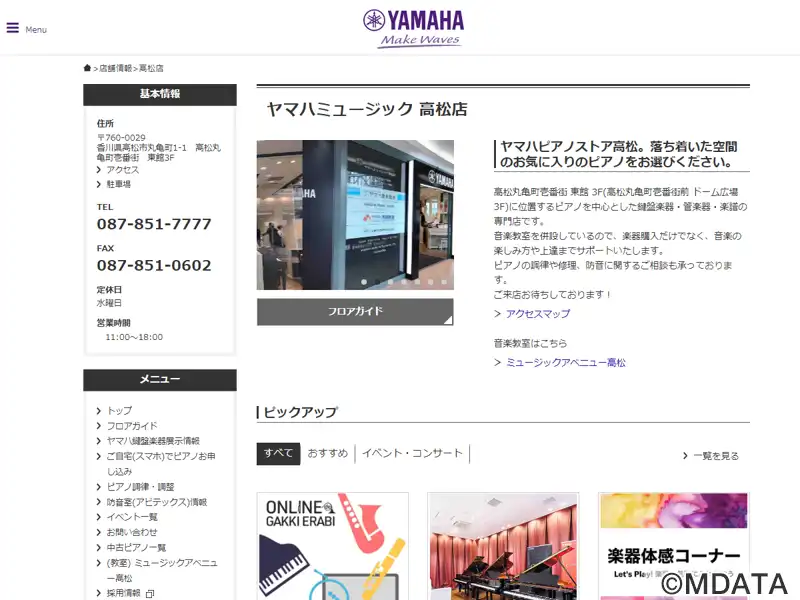Screen dimensions: 800x600
Task: Open ご自宅(スマホ)でピアノお申し込み menu item
Action: 161,464
